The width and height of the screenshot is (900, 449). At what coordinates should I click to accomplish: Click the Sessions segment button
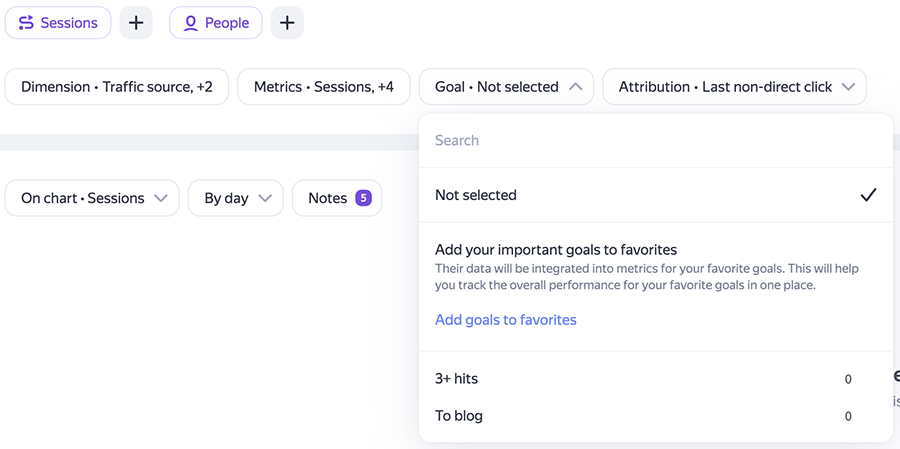[58, 23]
